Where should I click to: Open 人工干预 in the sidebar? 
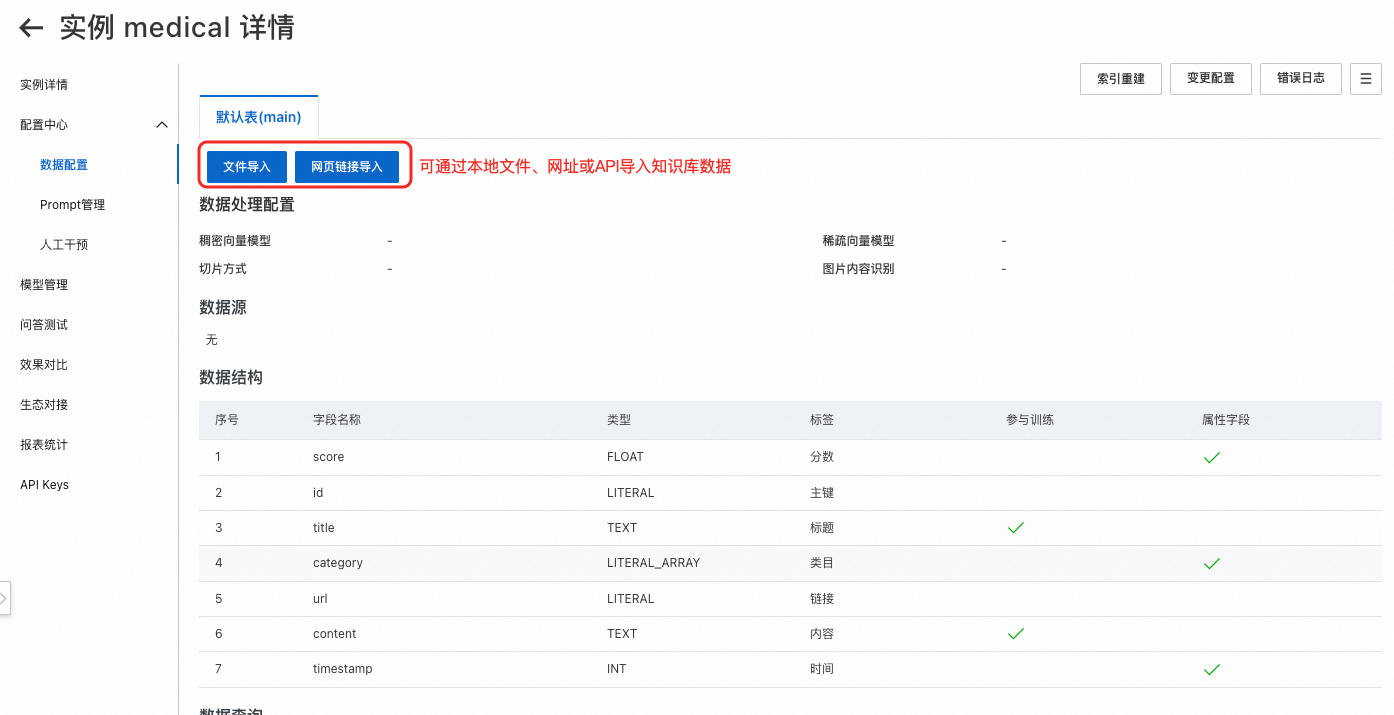click(x=64, y=245)
